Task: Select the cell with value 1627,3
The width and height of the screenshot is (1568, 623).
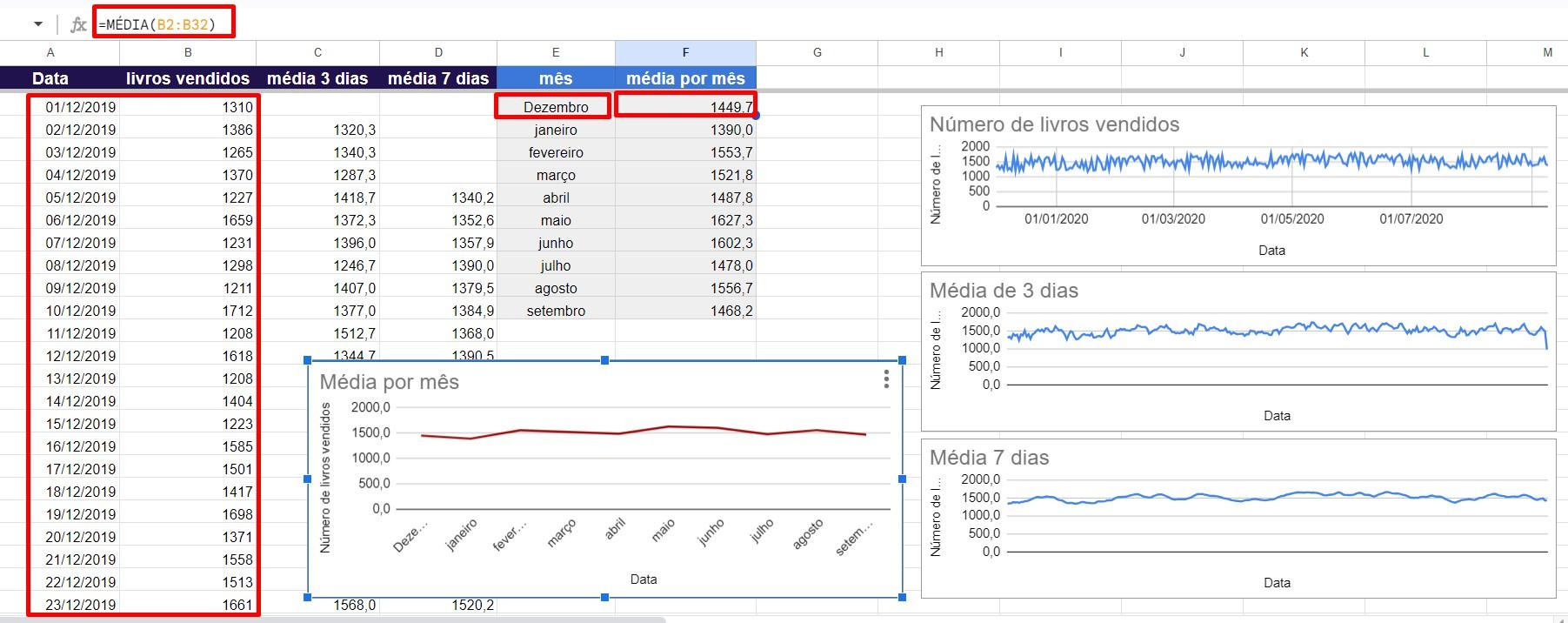Action: click(685, 220)
